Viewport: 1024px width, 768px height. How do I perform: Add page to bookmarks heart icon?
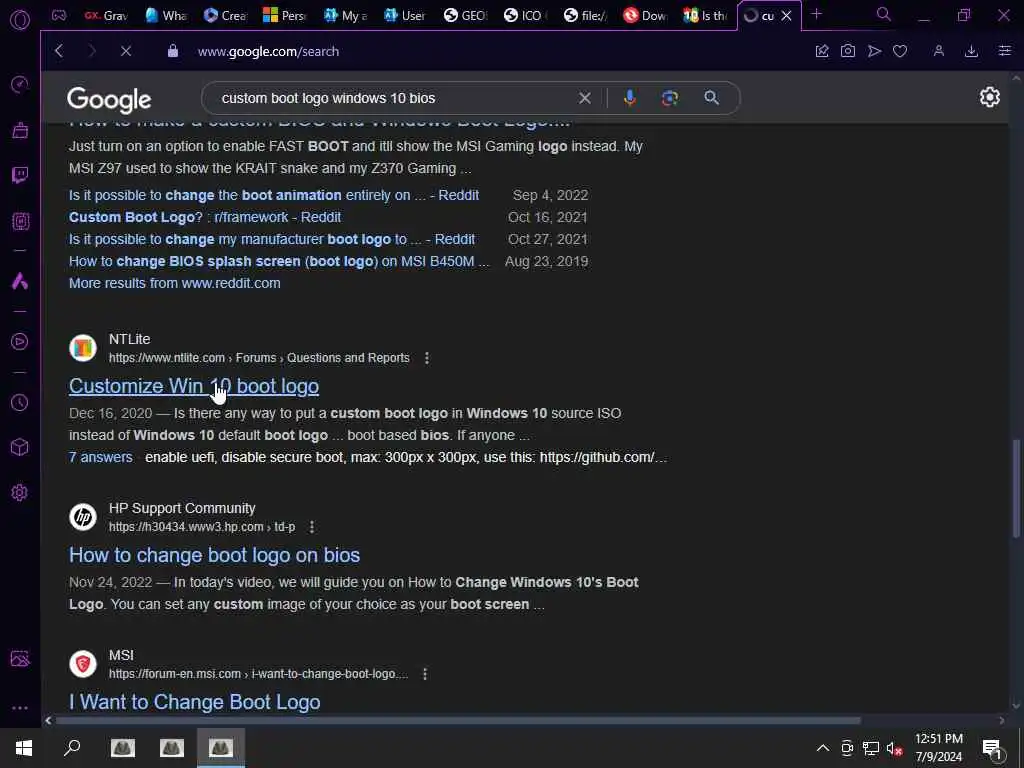tap(900, 51)
